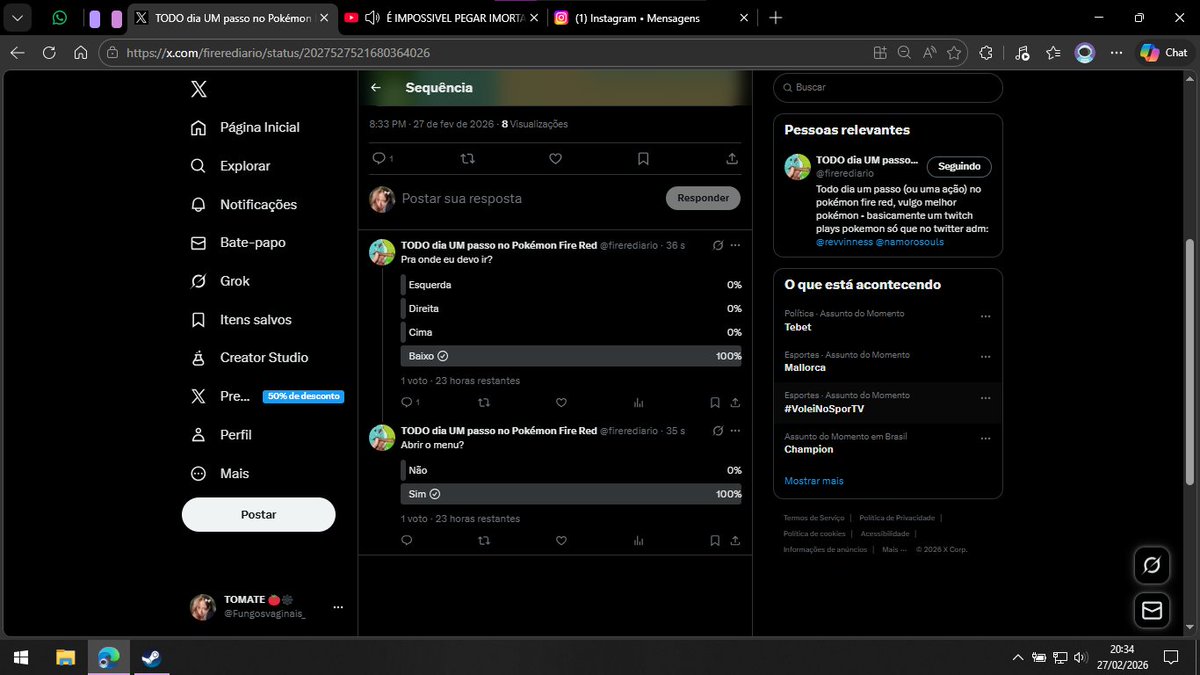Image resolution: width=1200 pixels, height=675 pixels.
Task: Select the Não poll option
Action: [571, 470]
